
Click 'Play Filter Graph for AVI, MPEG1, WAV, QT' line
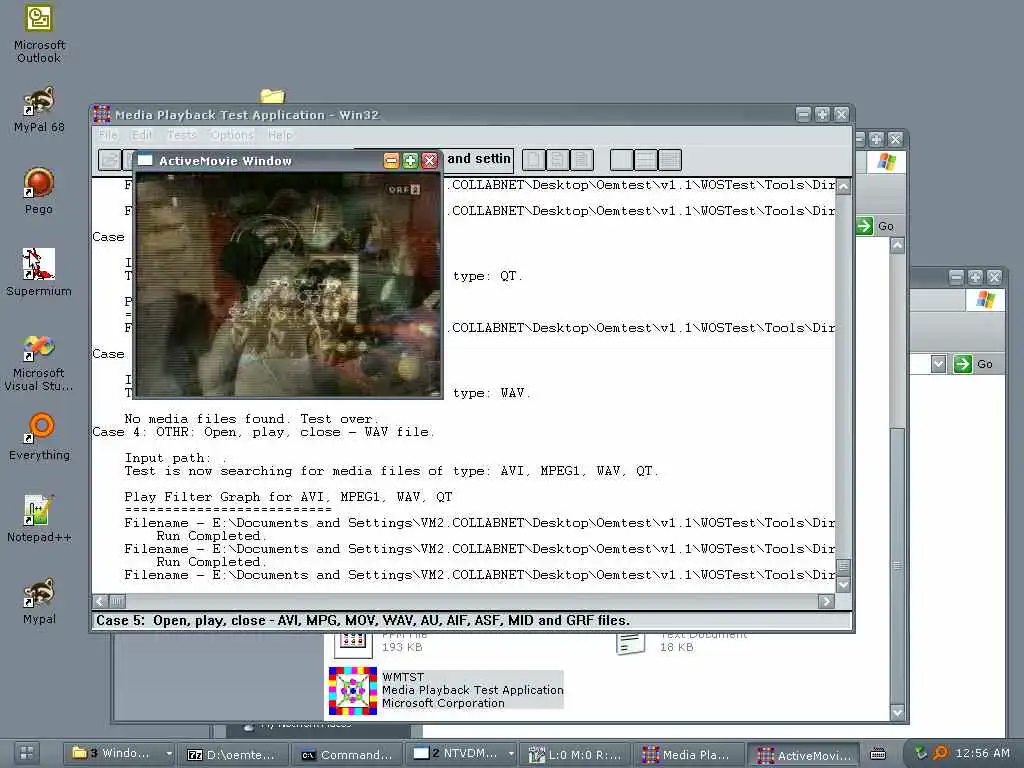point(288,496)
